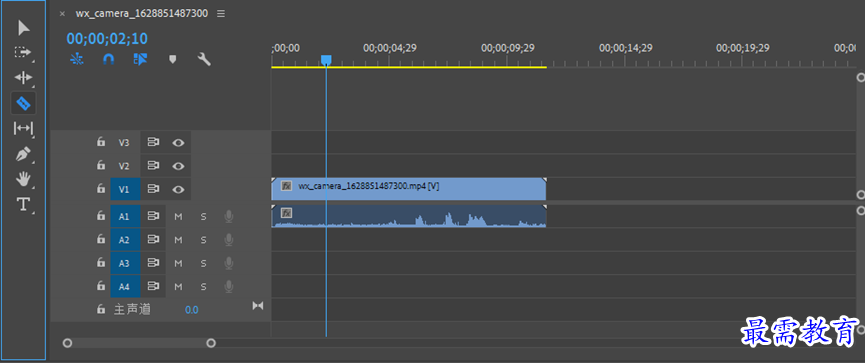Image resolution: width=865 pixels, height=363 pixels.
Task: Solo track A3
Action: (x=203, y=263)
